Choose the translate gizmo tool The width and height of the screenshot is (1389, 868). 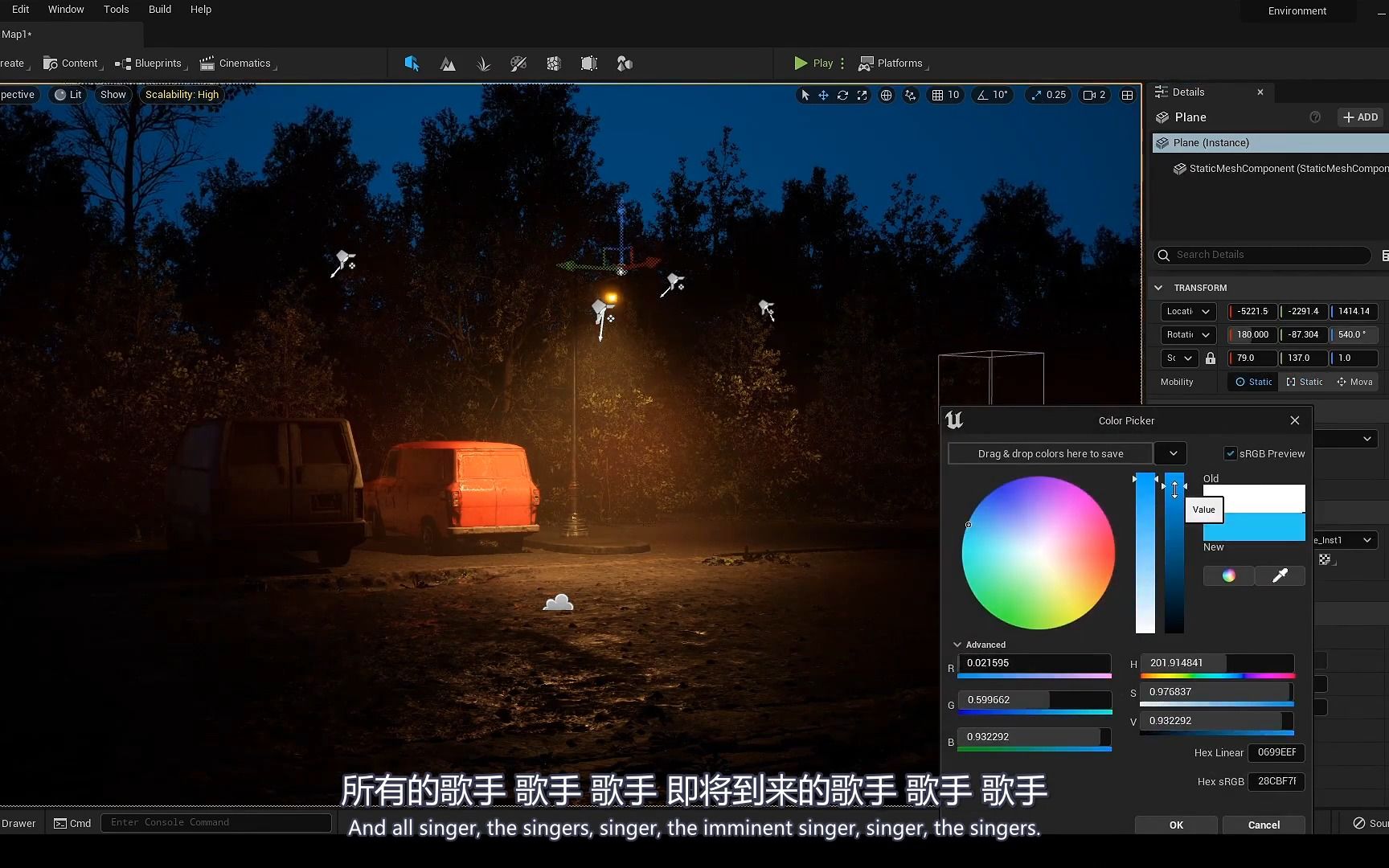[824, 95]
